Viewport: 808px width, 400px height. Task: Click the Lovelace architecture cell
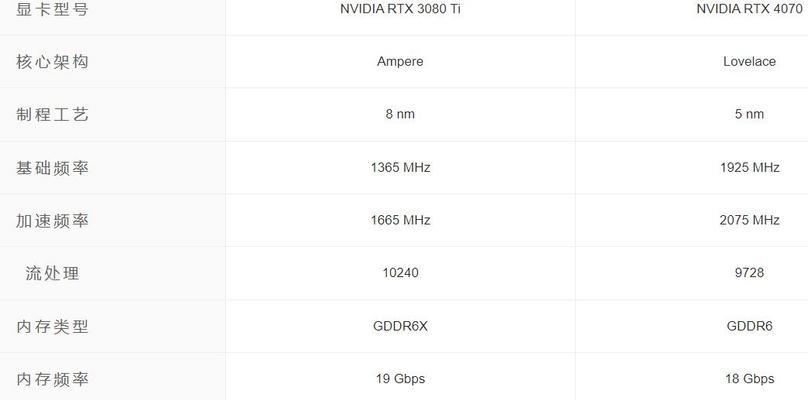tap(749, 61)
